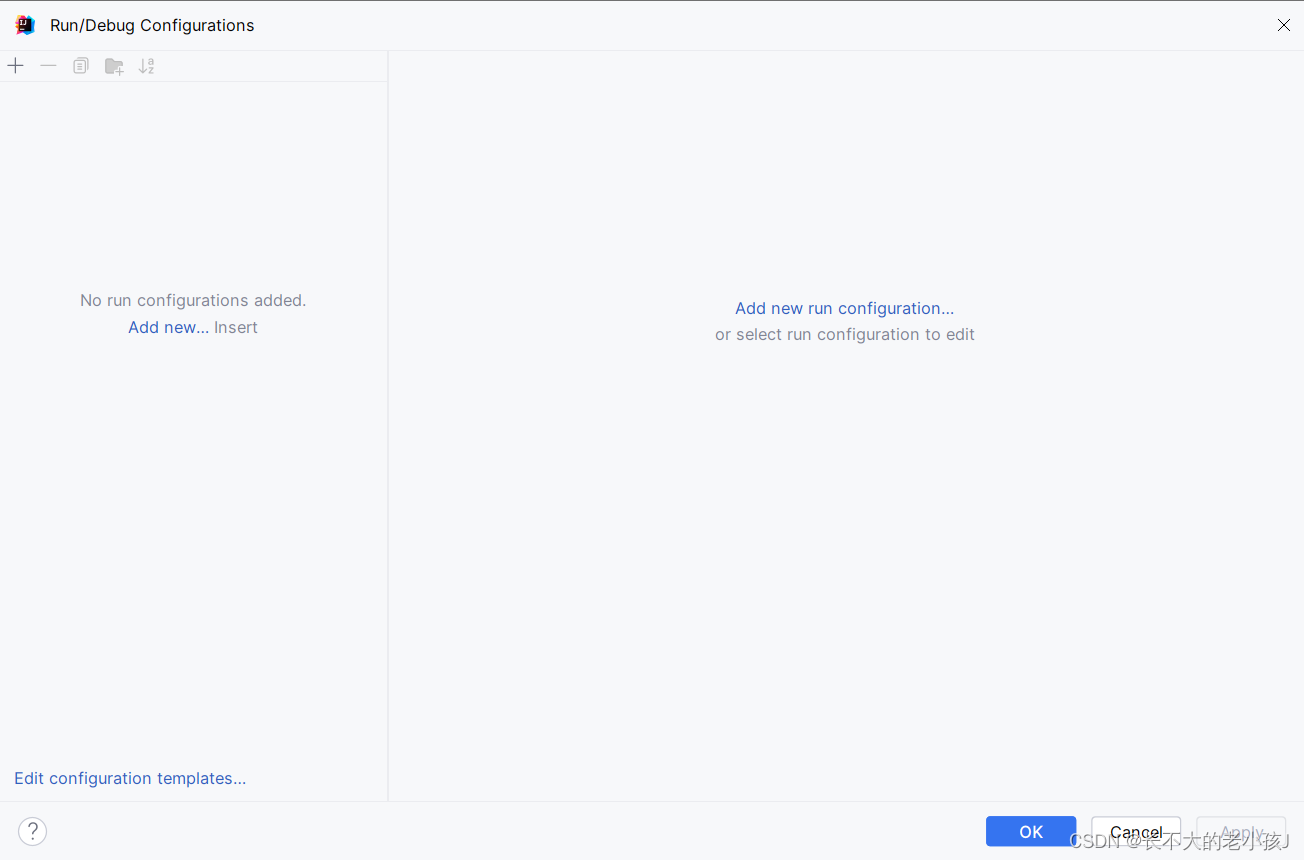Click the Apply button
This screenshot has height=860, width=1304.
click(1241, 831)
